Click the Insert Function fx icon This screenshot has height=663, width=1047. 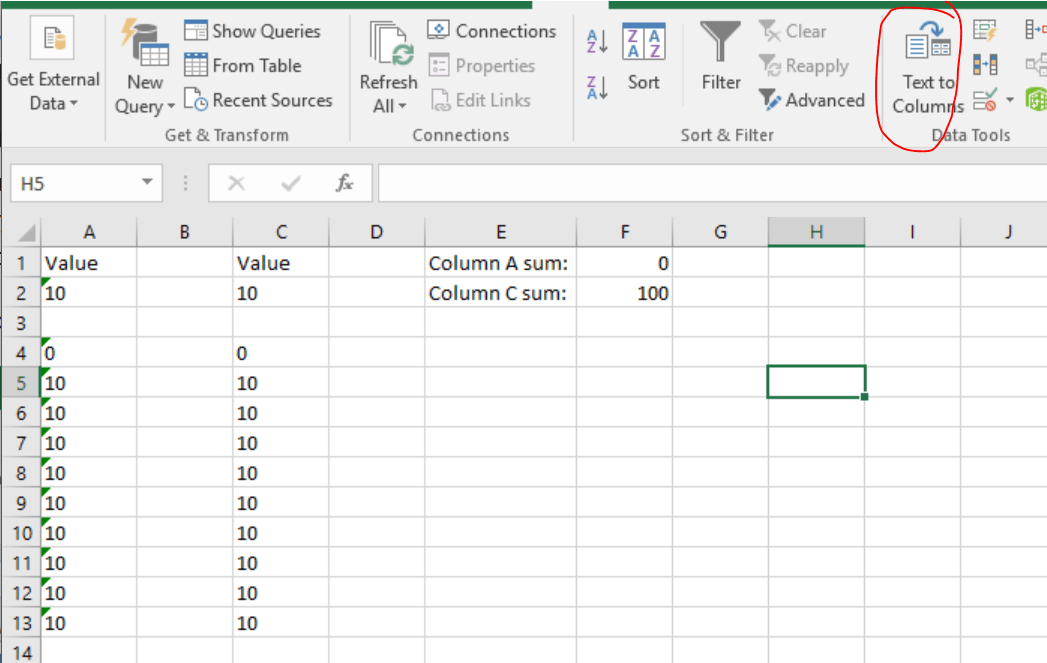tap(344, 183)
